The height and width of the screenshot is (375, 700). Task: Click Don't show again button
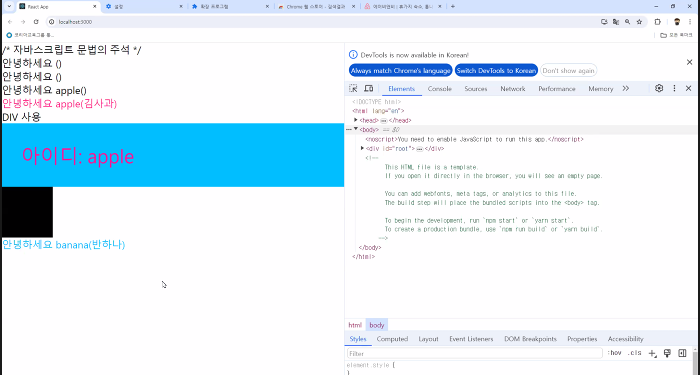pyautogui.click(x=568, y=71)
